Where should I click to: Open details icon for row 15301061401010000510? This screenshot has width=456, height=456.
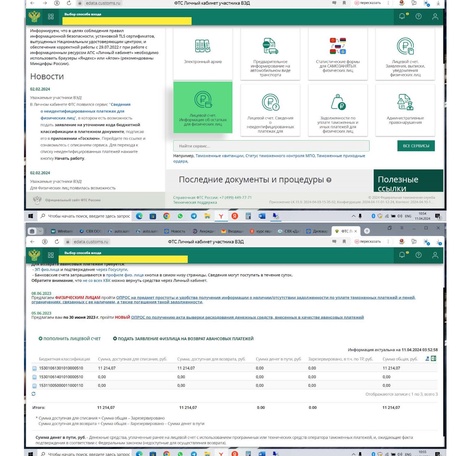[x=34, y=377]
